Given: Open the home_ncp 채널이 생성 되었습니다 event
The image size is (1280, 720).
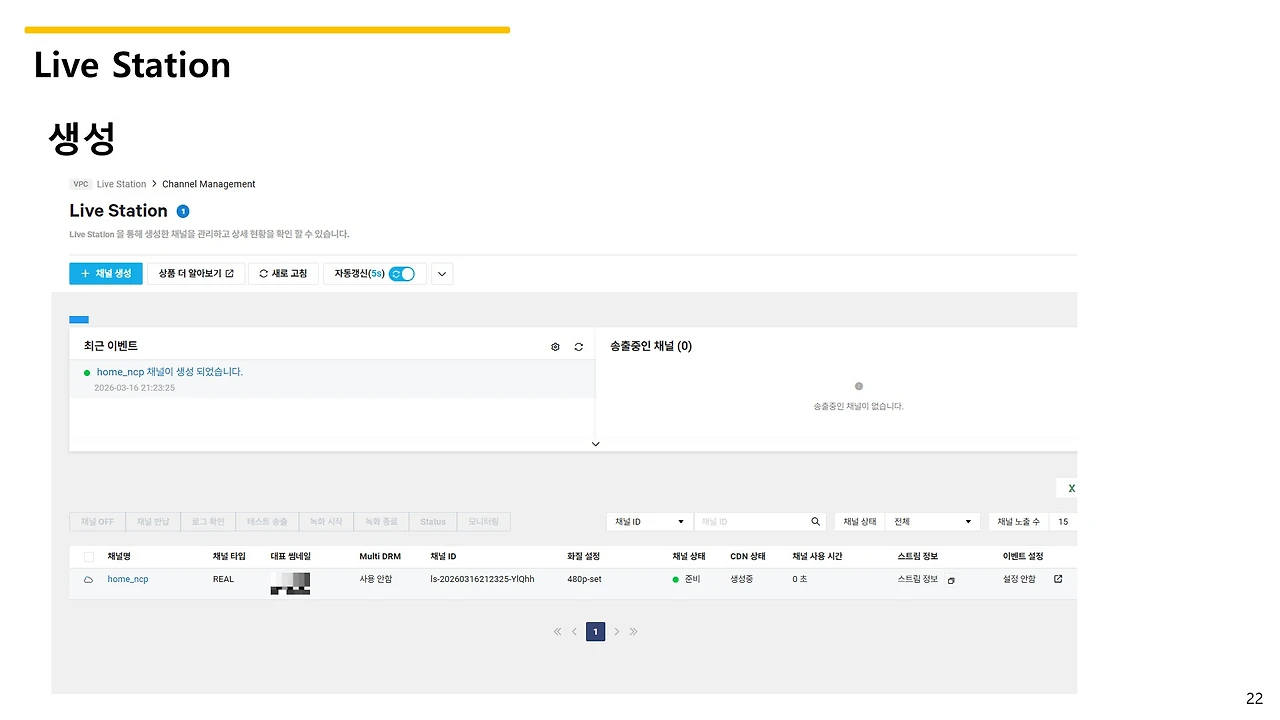Looking at the screenshot, I should click(x=170, y=372).
